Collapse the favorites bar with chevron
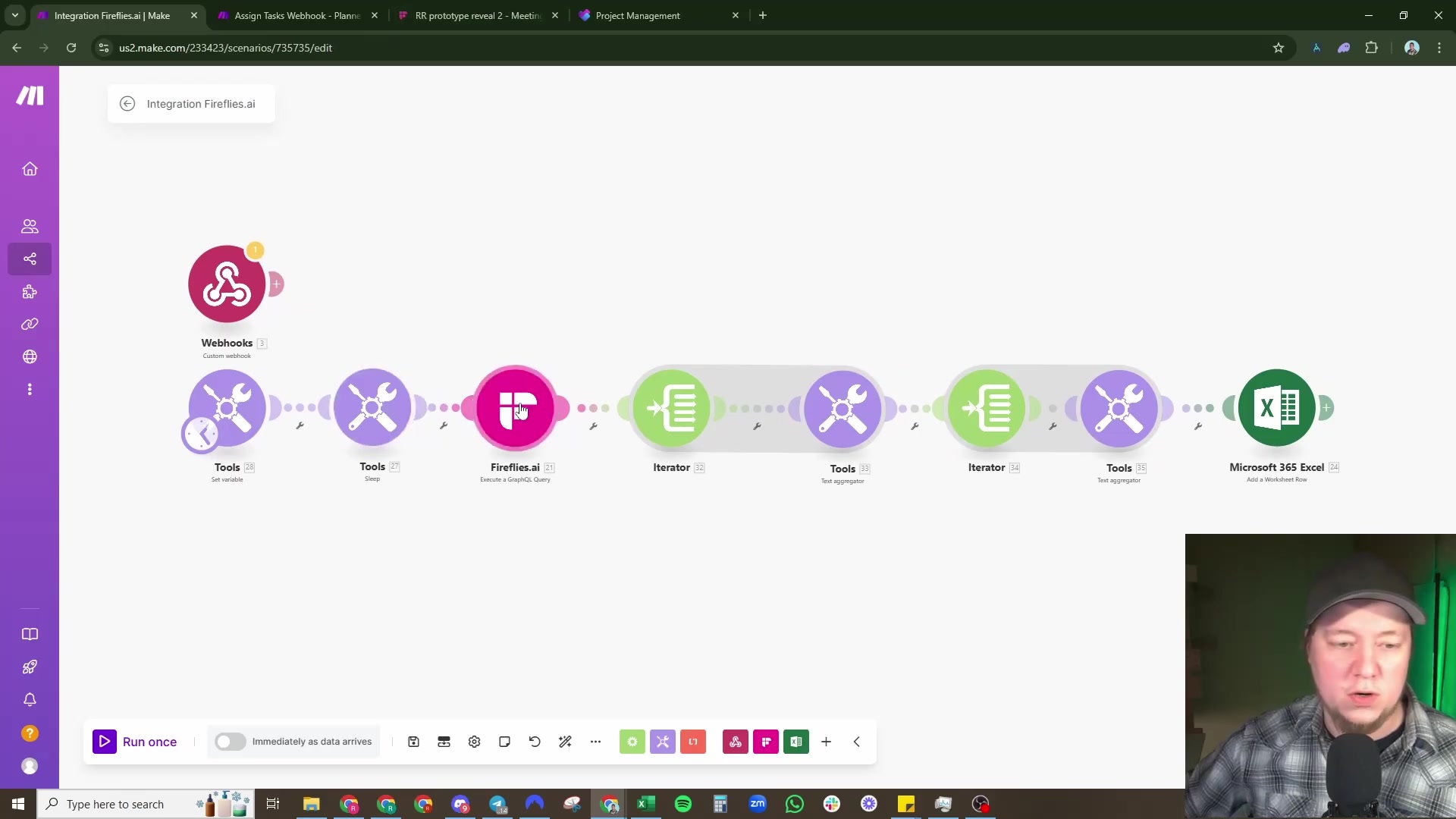Screen dimensions: 1456x819 (857, 742)
